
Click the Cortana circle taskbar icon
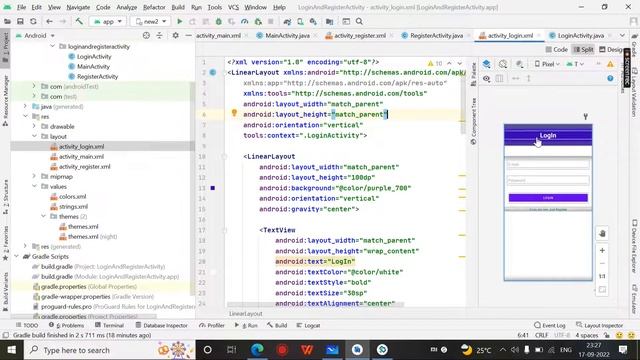207,350
